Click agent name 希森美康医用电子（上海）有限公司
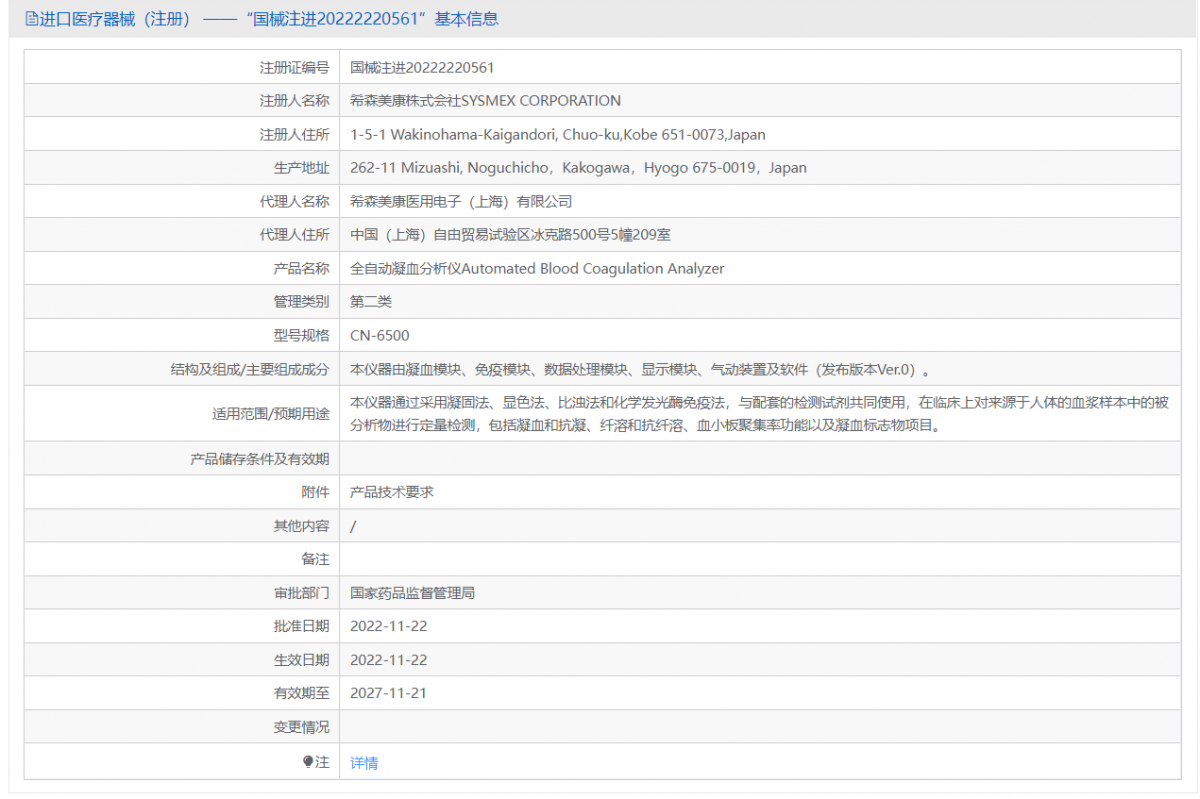Viewport: 1200px width, 799px height. 461,202
